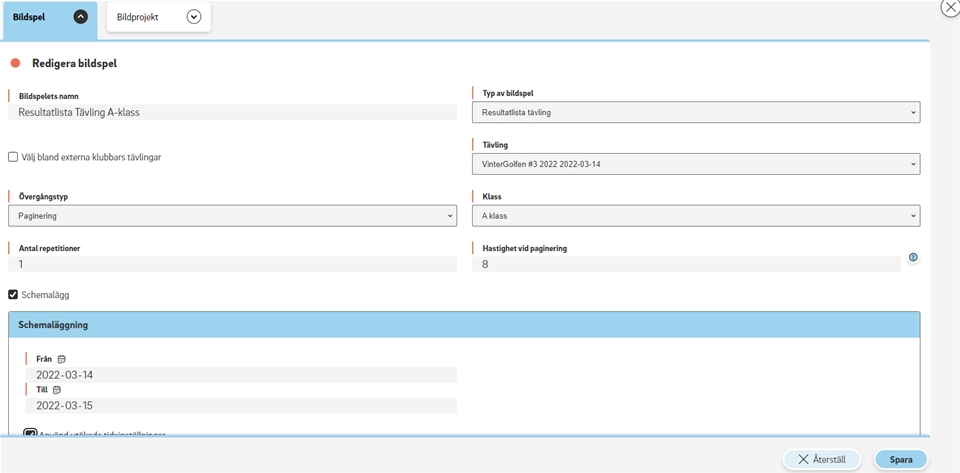The height and width of the screenshot is (473, 960).
Task: Click the info icon beside Hastighet vid paginering
Action: 913,258
